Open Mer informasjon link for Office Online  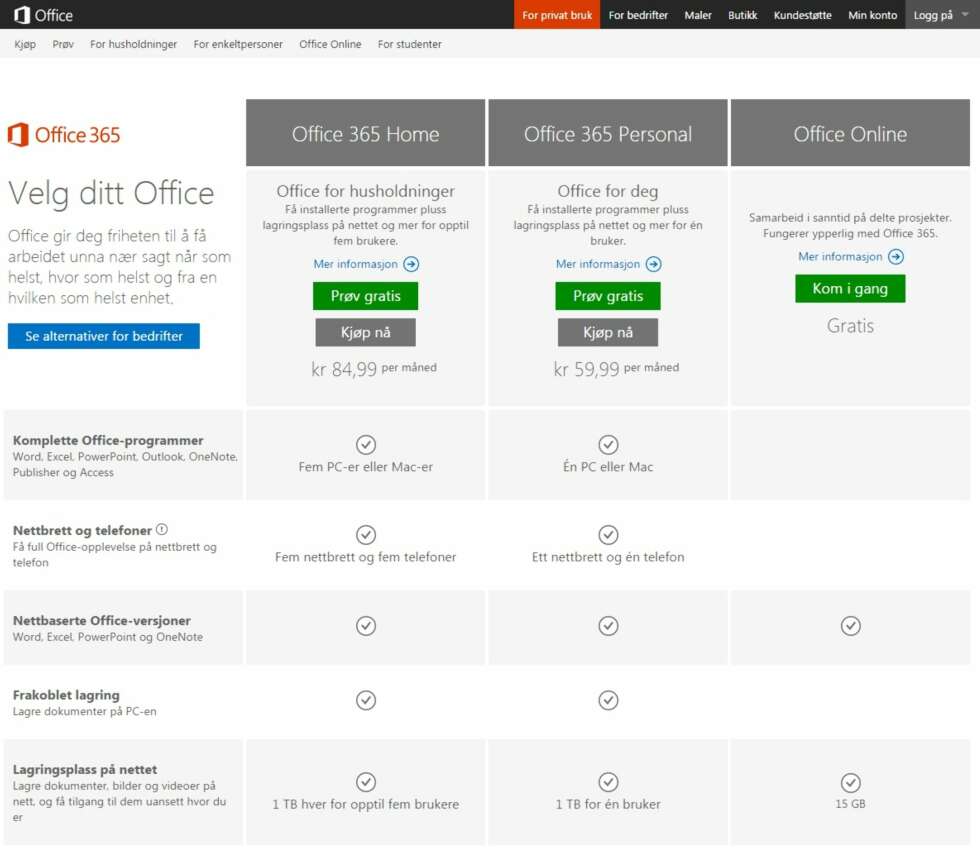[841, 257]
